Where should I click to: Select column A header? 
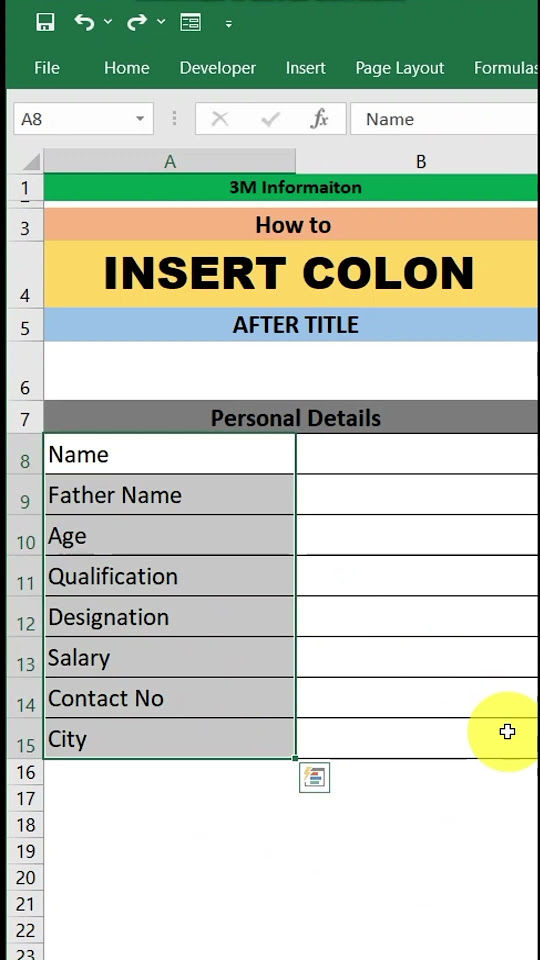tap(170, 162)
